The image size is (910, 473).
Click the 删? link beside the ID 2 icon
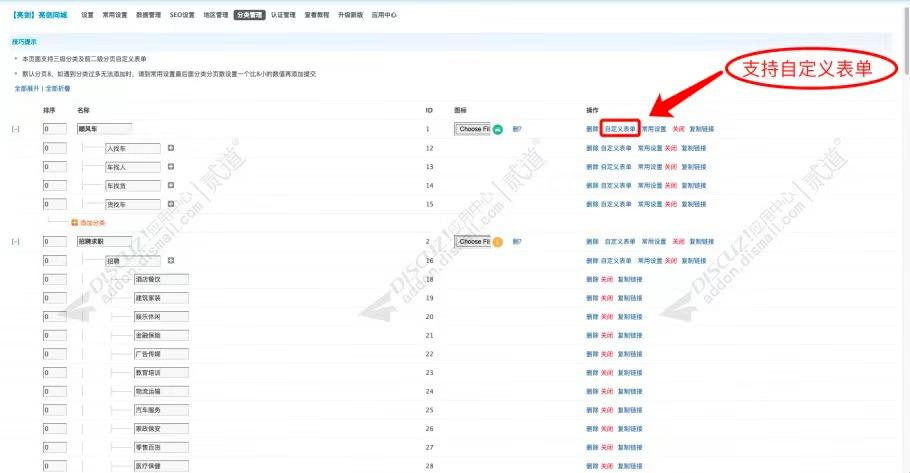[x=517, y=242]
